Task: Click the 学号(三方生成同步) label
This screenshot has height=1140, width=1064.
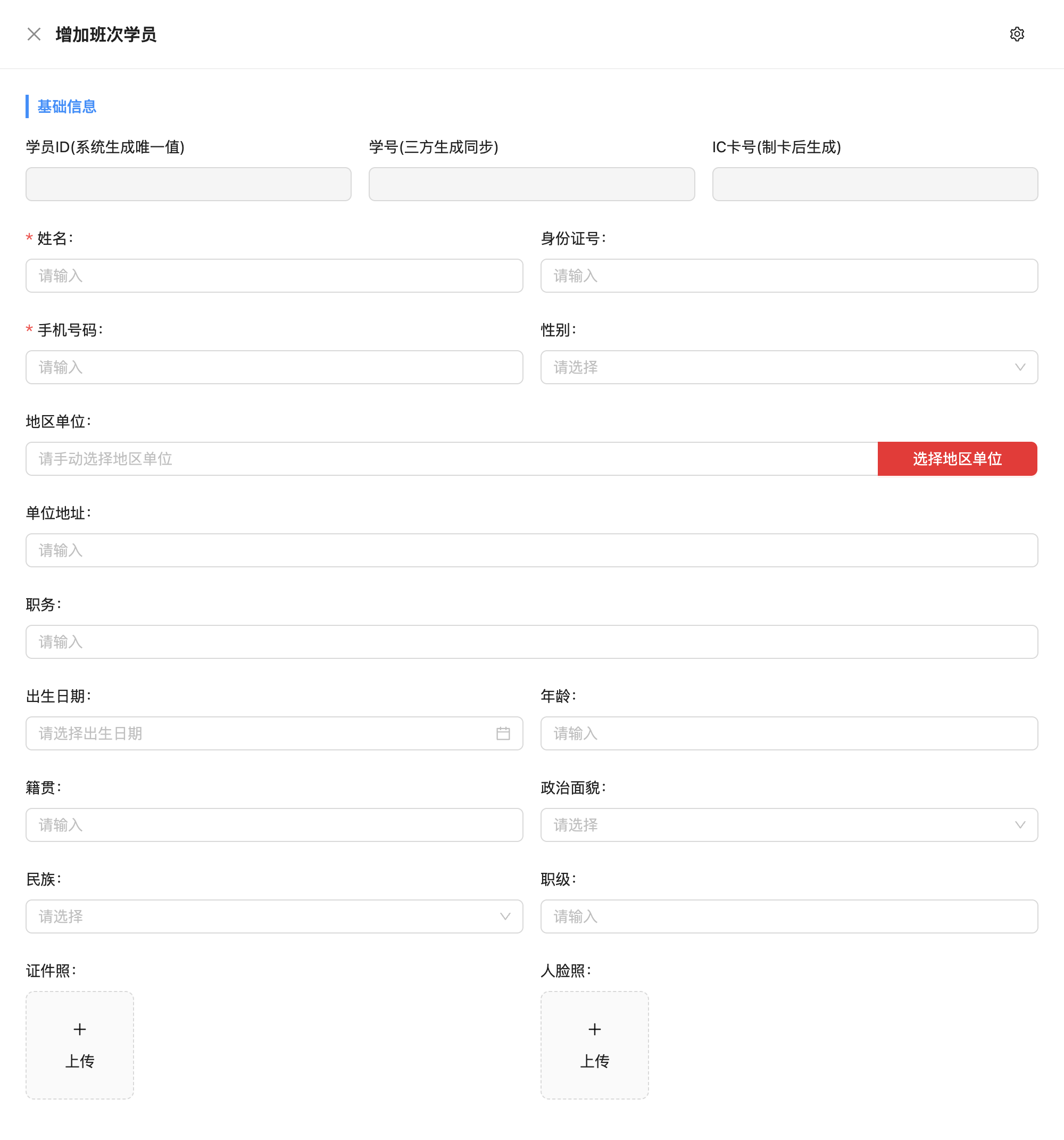Action: pos(434,147)
